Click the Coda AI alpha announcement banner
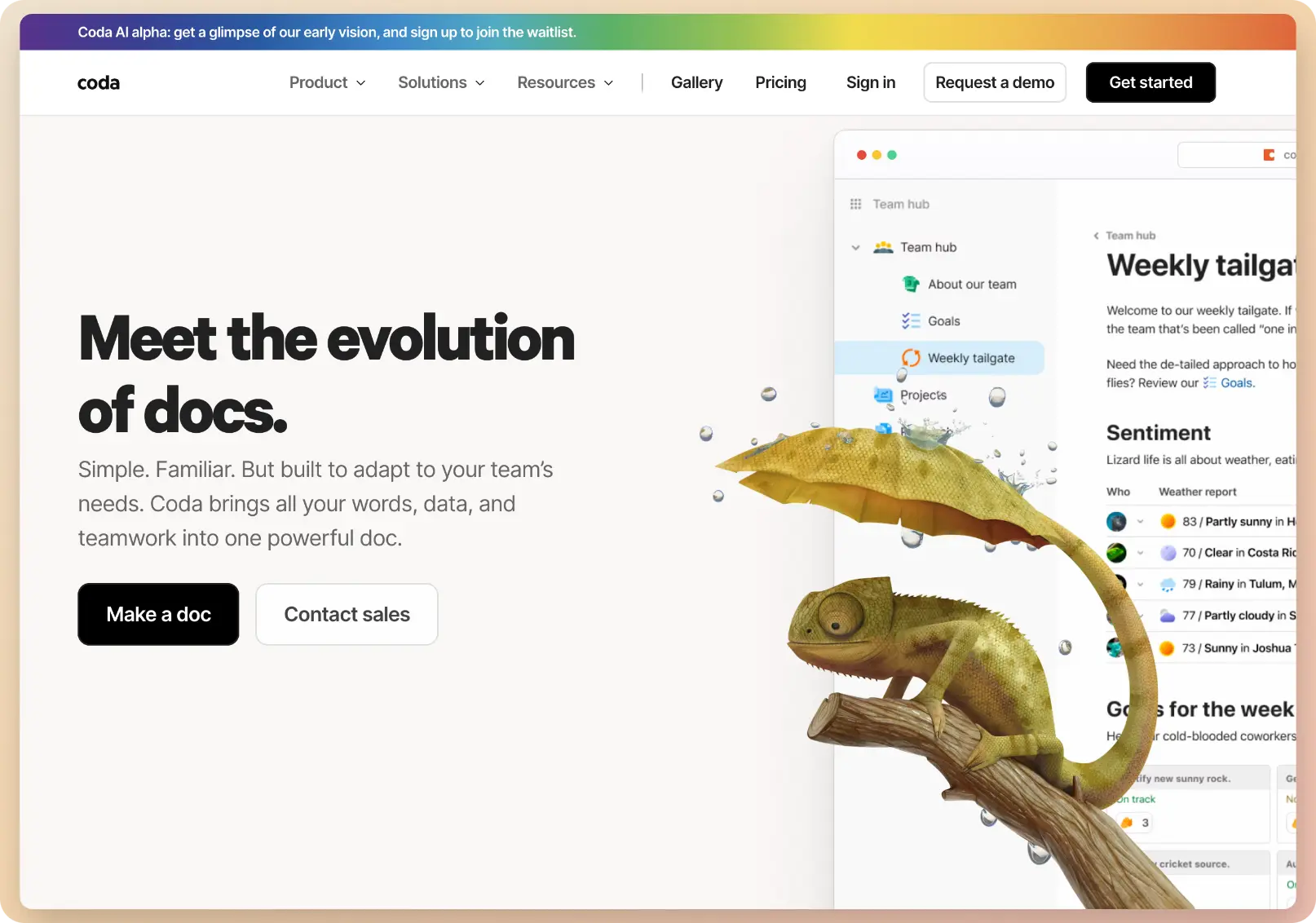Screen dimensions: 1316x923 [327, 33]
